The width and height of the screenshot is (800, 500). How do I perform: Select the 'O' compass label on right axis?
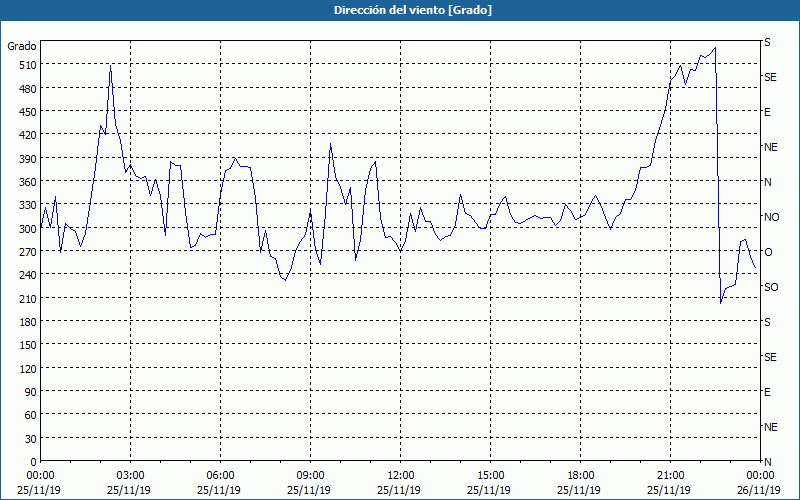pyautogui.click(x=768, y=252)
